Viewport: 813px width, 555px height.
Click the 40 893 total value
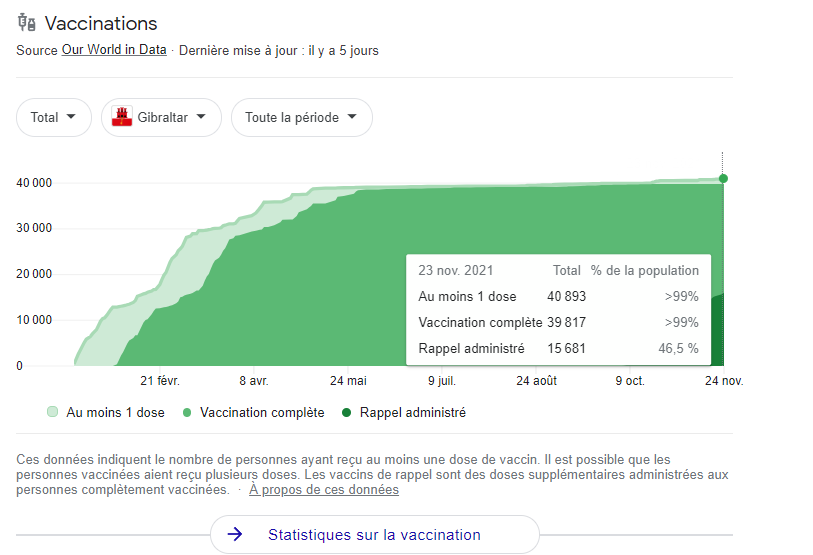coord(566,296)
